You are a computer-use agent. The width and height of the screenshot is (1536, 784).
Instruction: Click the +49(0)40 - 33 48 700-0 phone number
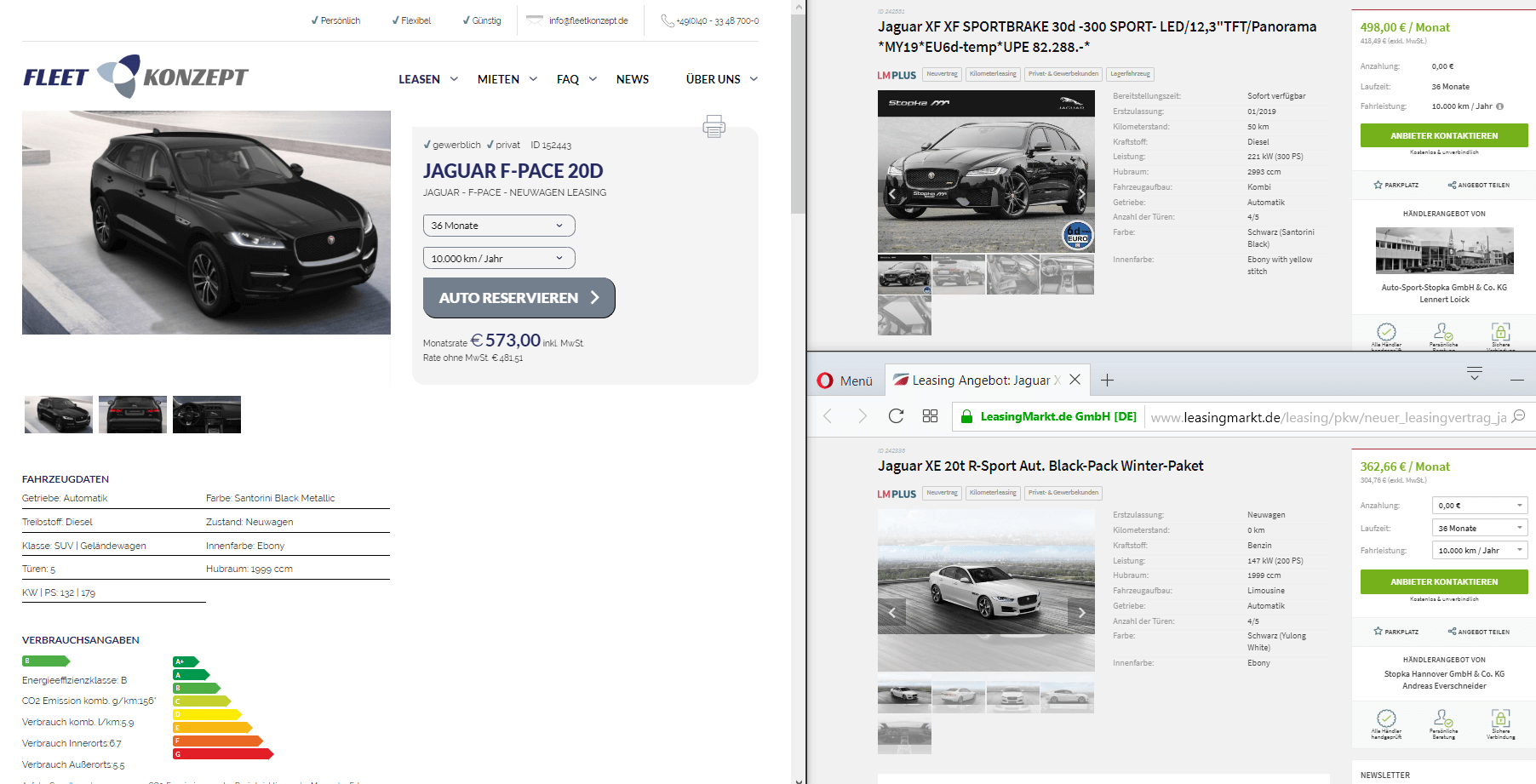coord(718,20)
